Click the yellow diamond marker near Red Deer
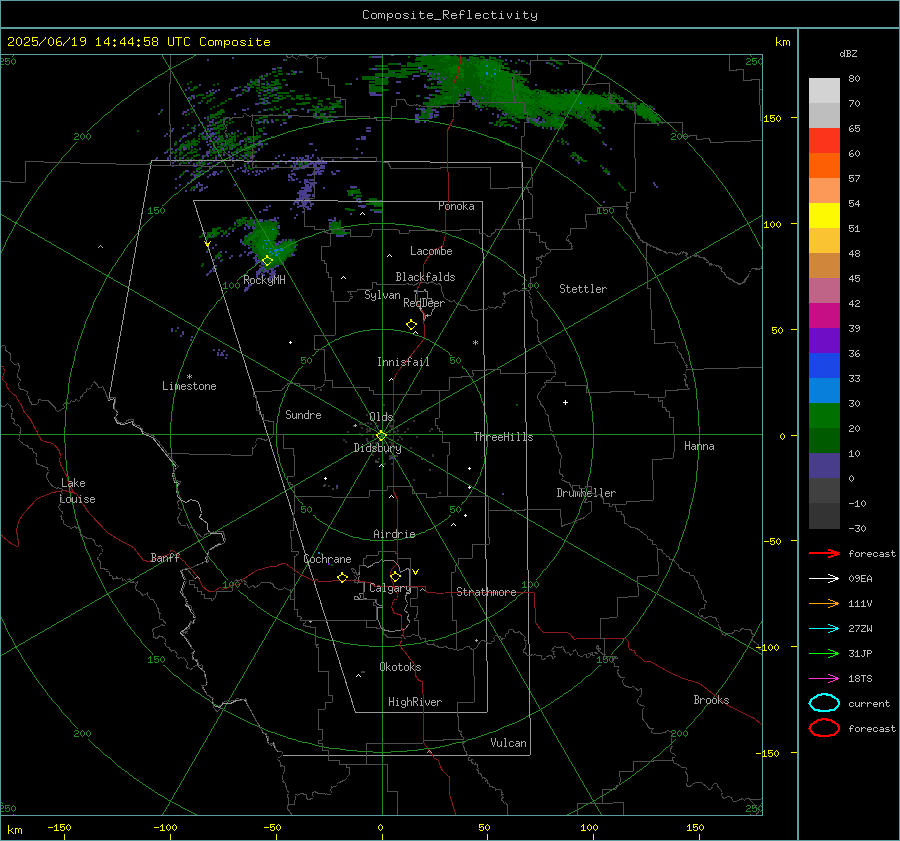 coord(411,325)
